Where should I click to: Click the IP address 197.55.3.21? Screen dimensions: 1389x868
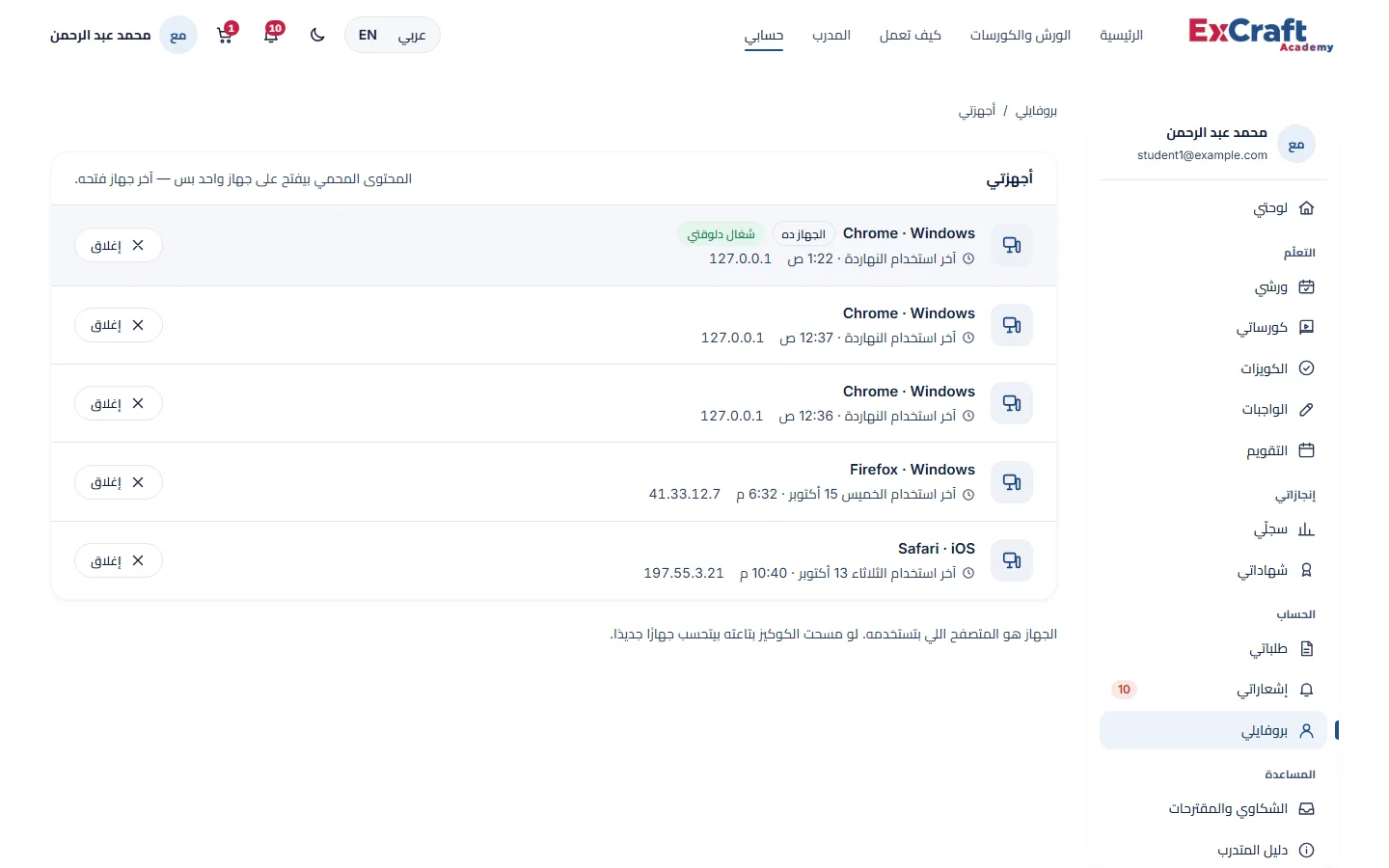click(684, 573)
